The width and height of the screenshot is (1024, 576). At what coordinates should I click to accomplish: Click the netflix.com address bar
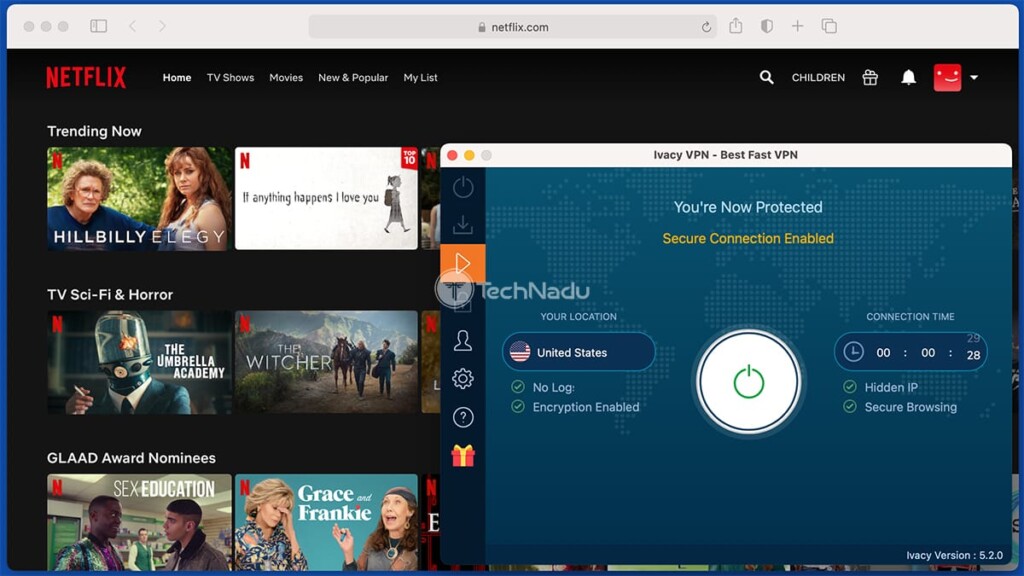coord(513,27)
